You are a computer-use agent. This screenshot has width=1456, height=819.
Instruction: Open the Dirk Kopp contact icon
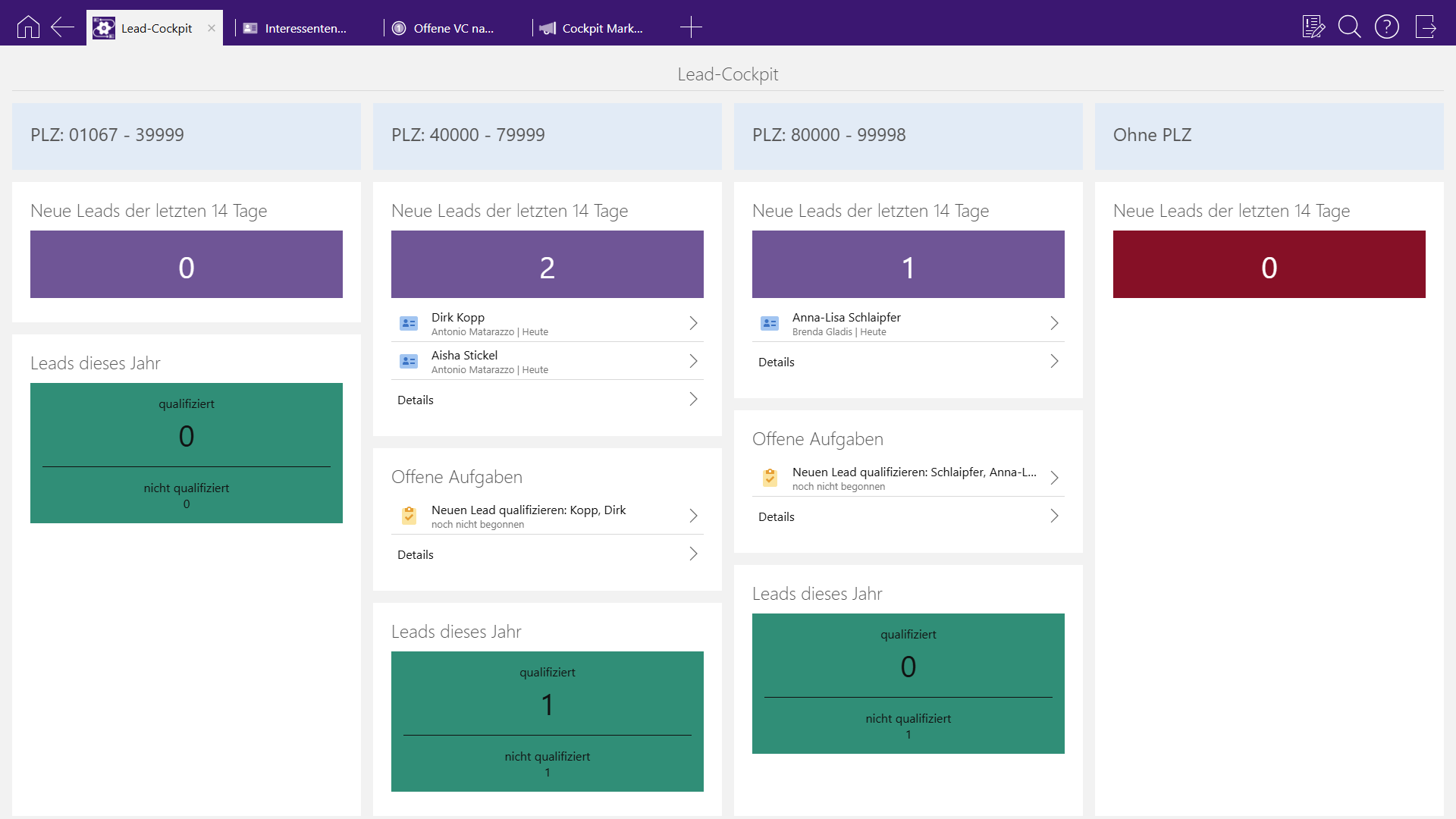[409, 324]
